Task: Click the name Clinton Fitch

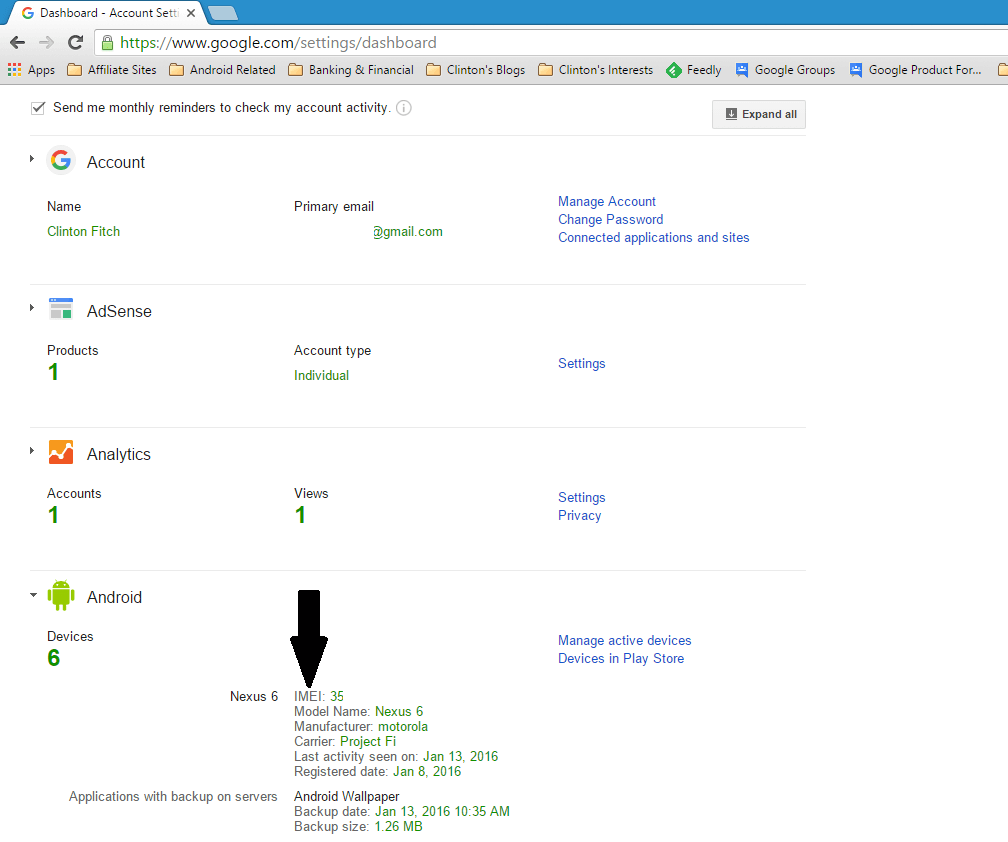Action: [x=84, y=231]
